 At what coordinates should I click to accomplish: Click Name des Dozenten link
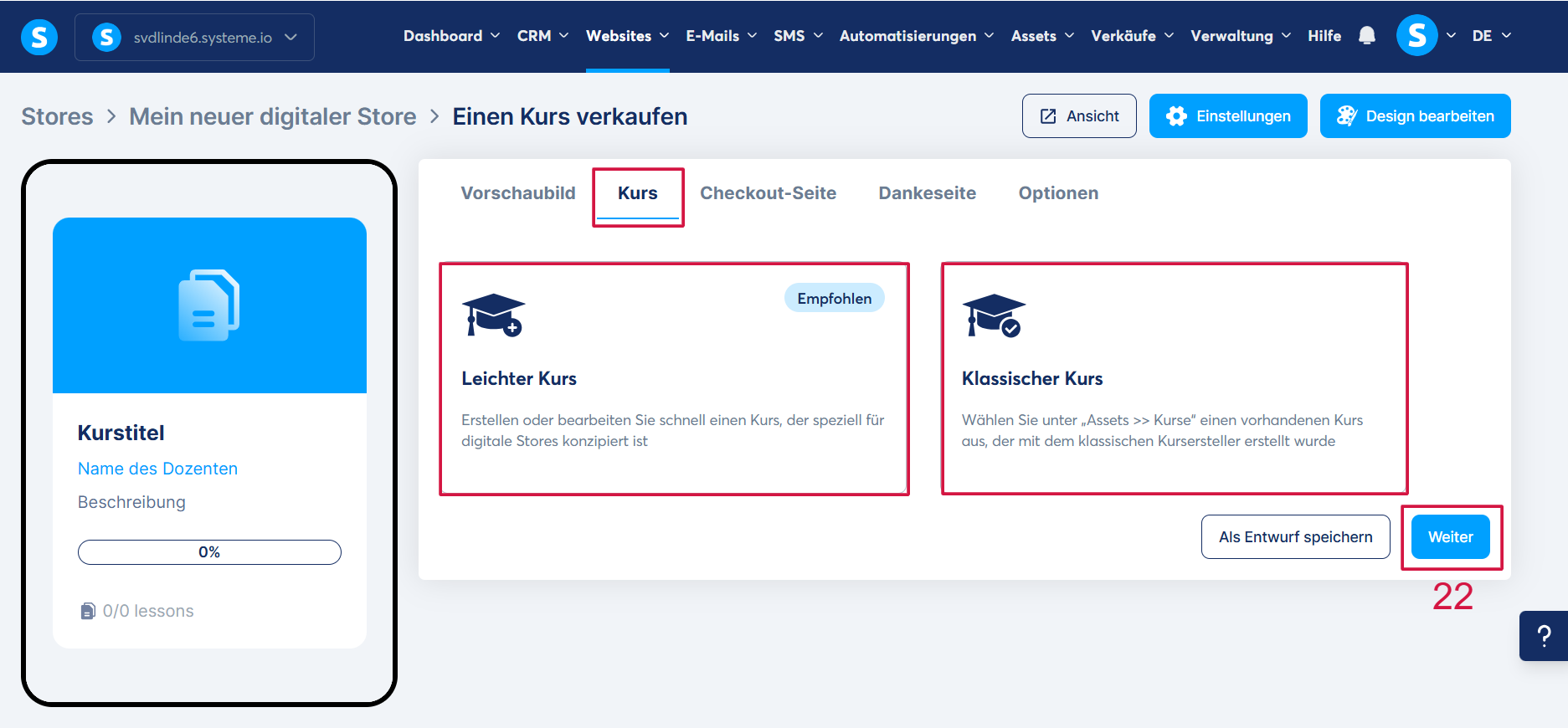pos(157,469)
